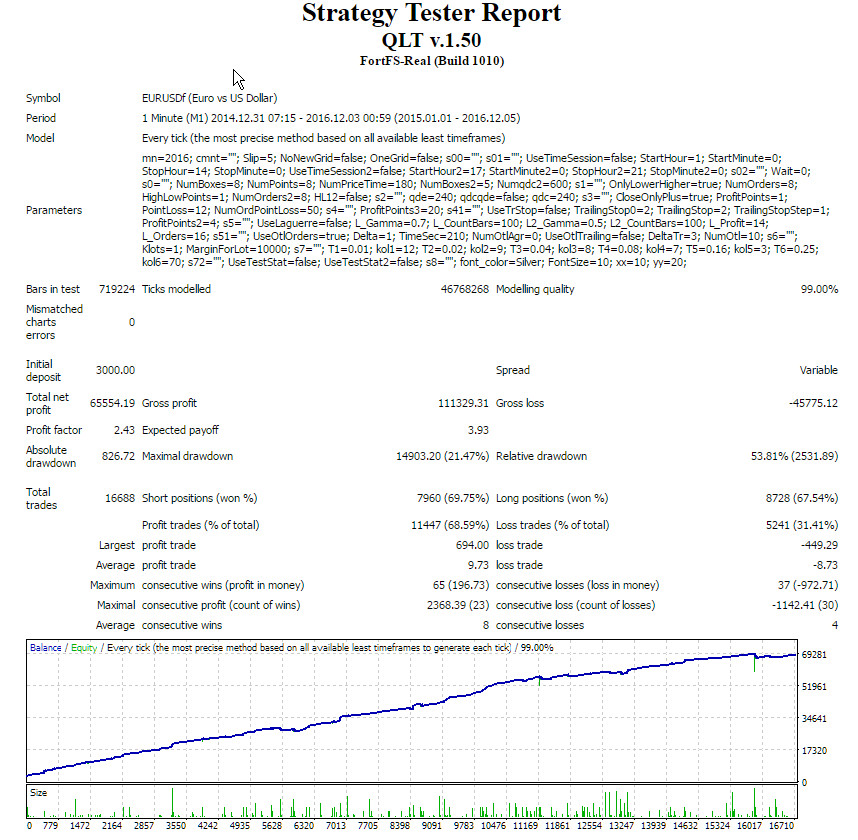Click the chart axis value 17320
858x840 pixels.
(814, 751)
